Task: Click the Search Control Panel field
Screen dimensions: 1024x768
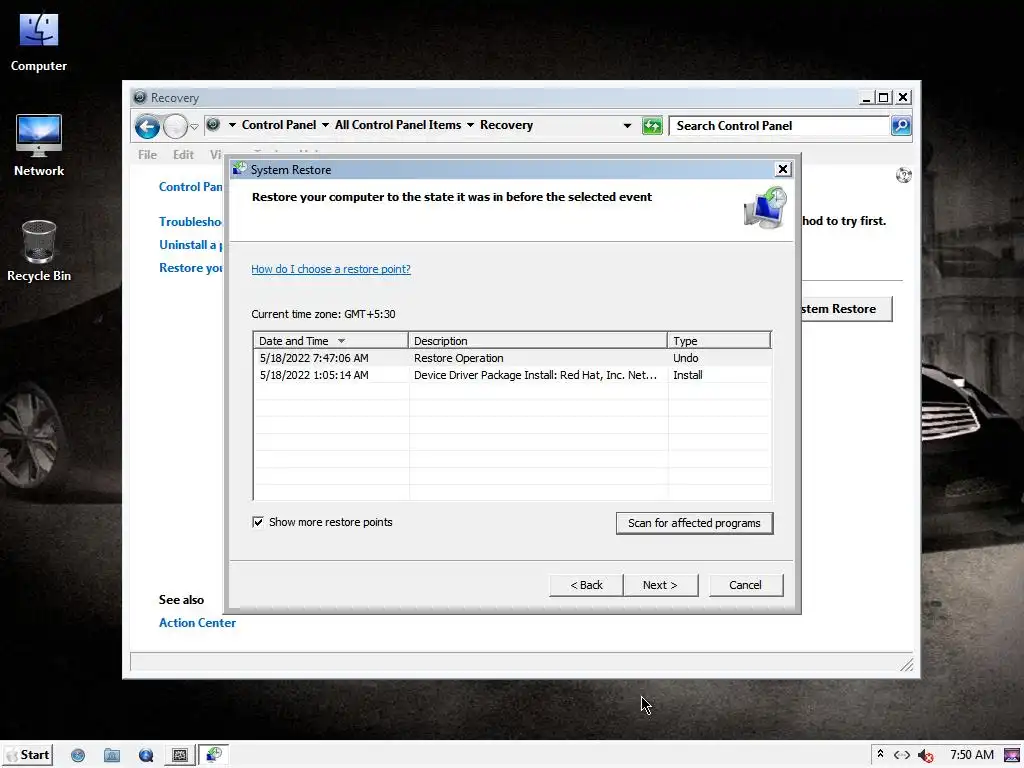Action: pyautogui.click(x=779, y=125)
